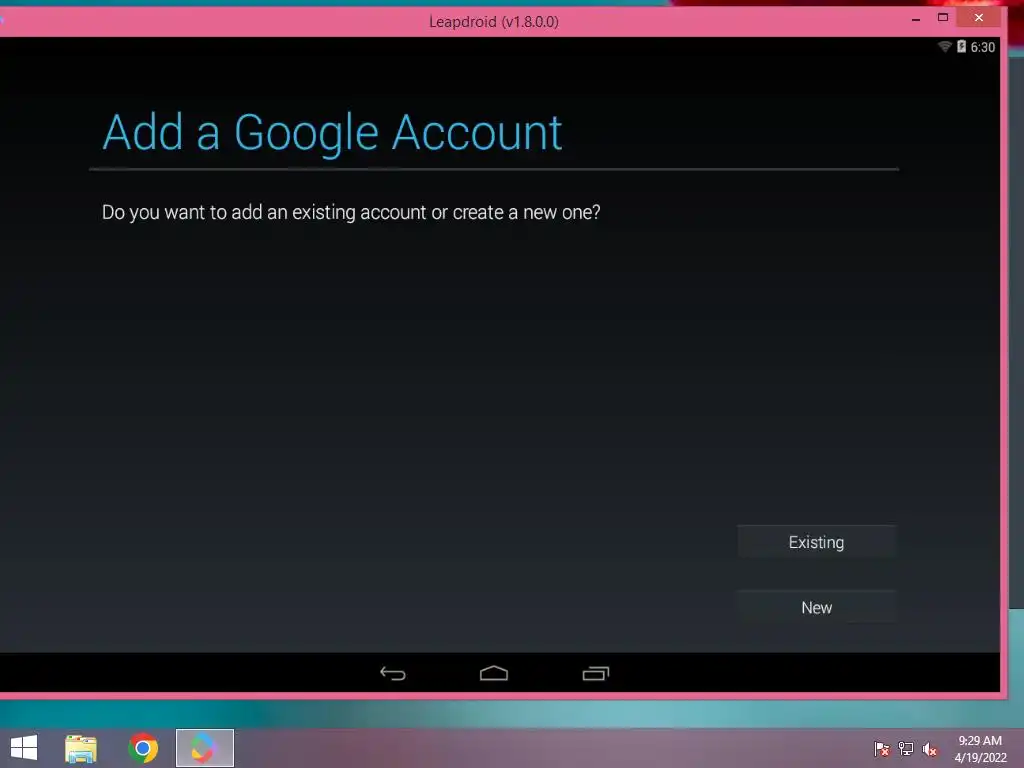Tap the Android home navigation icon
The height and width of the screenshot is (768, 1024).
coord(494,673)
